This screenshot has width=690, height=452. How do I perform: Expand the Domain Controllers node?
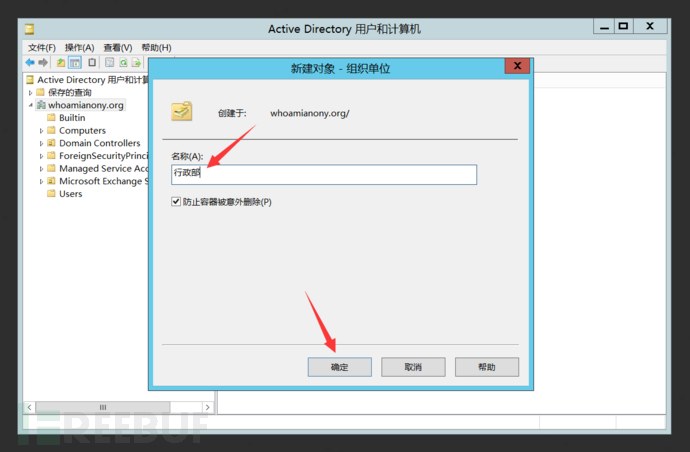tap(41, 143)
